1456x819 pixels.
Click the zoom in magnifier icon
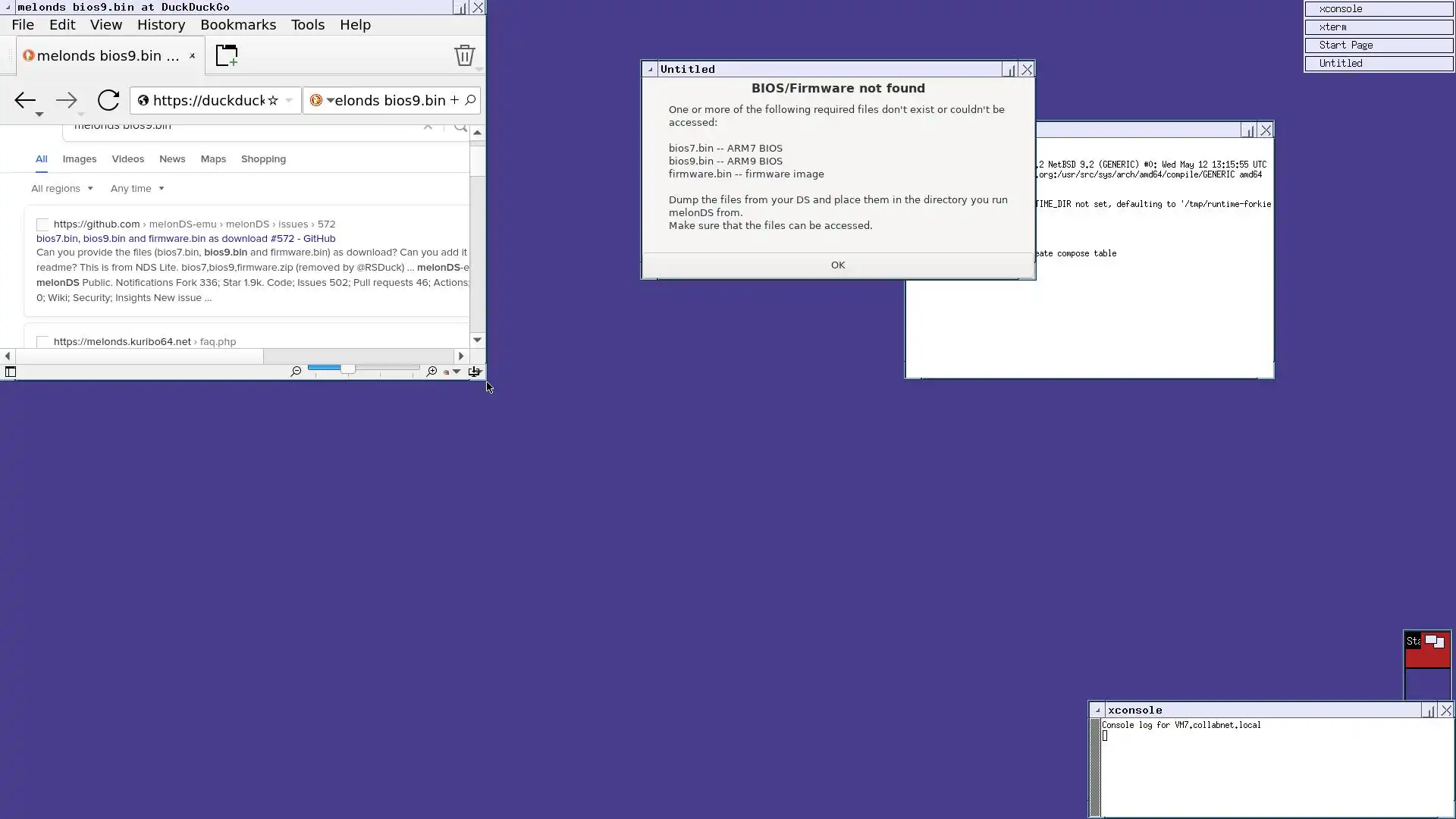click(x=431, y=371)
